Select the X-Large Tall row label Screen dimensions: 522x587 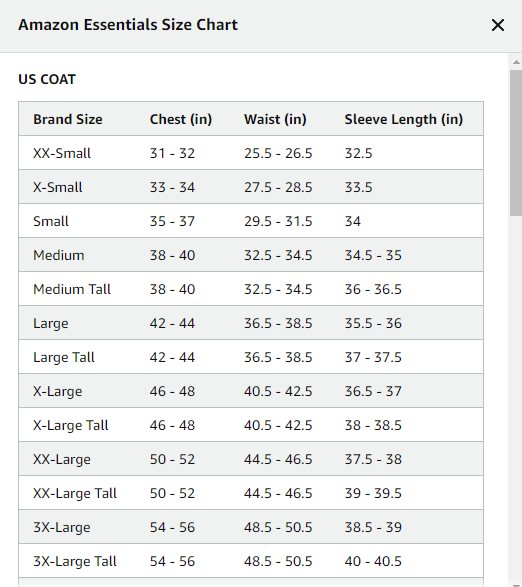71,425
